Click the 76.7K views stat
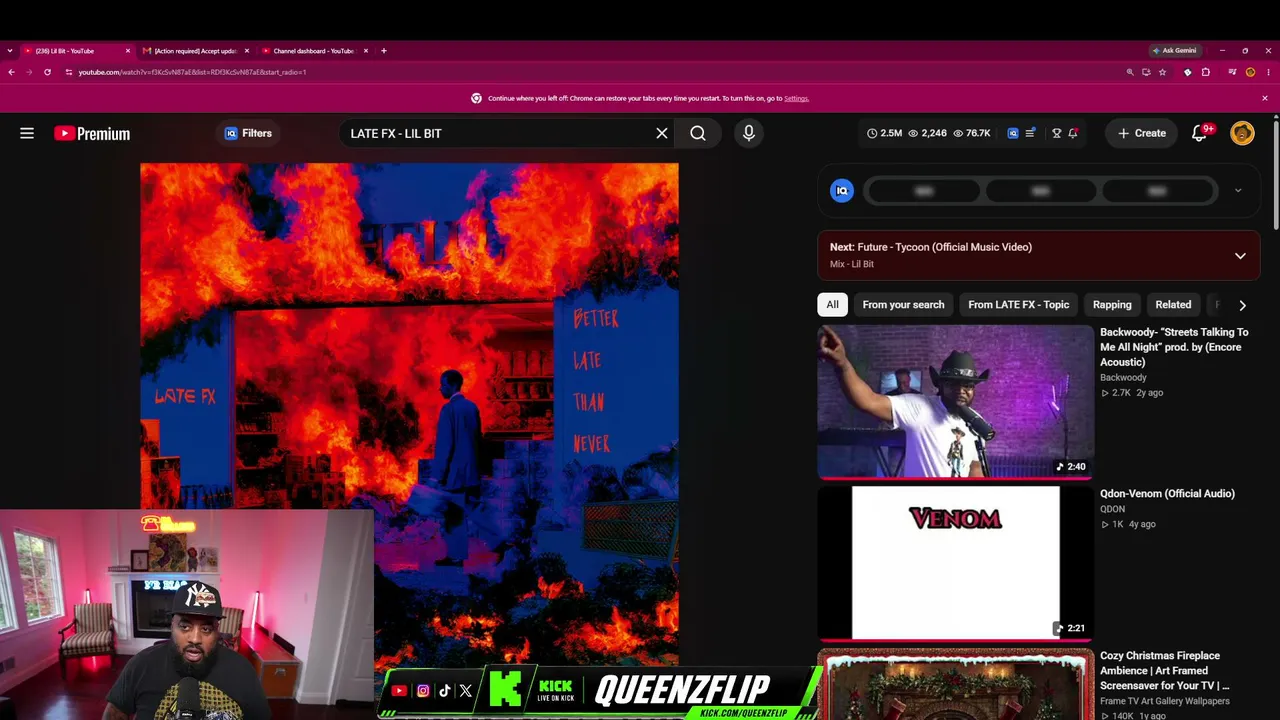This screenshot has height=720, width=1280. point(972,133)
